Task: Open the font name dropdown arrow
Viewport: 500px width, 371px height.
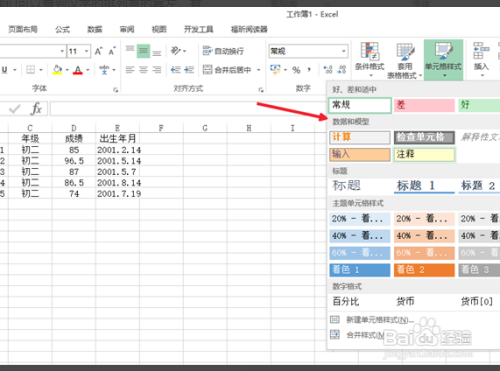Action: pyautogui.click(x=62, y=51)
